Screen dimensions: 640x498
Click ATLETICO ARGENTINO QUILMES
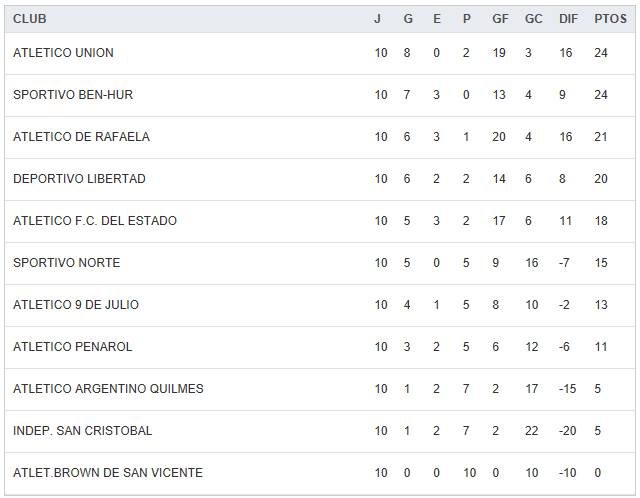[108, 389]
